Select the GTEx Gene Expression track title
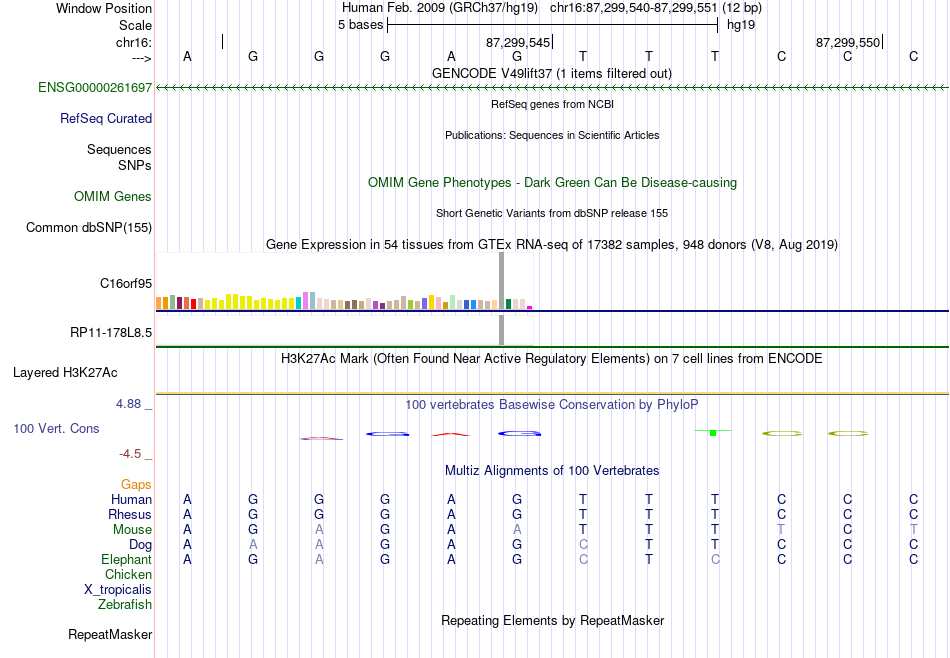Screen dimensions: 950x658 [x=552, y=244]
